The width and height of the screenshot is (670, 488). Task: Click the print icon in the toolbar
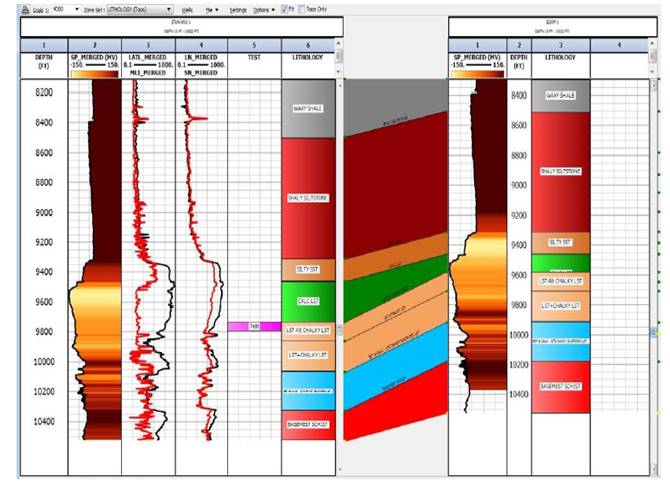[10, 8]
